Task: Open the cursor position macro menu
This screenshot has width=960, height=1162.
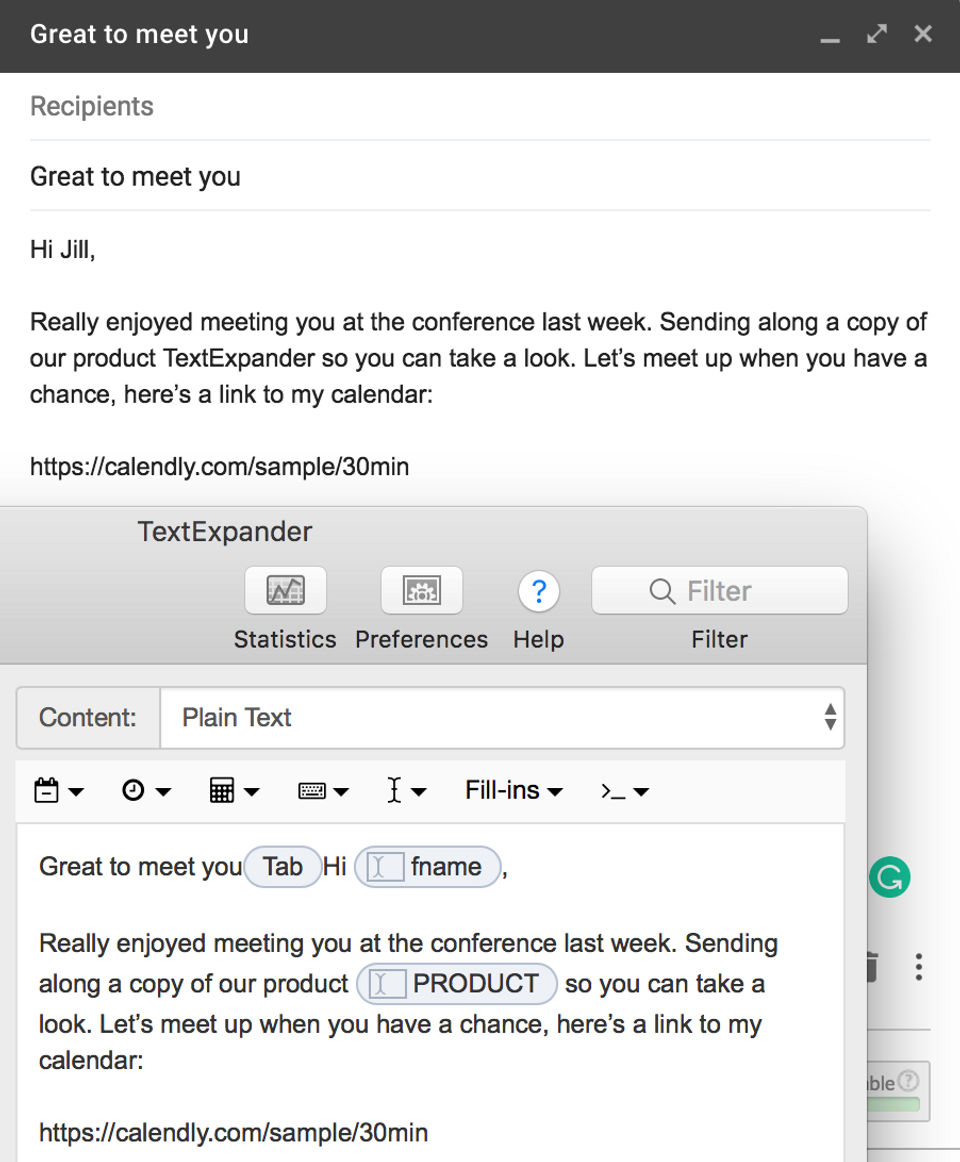Action: 406,791
